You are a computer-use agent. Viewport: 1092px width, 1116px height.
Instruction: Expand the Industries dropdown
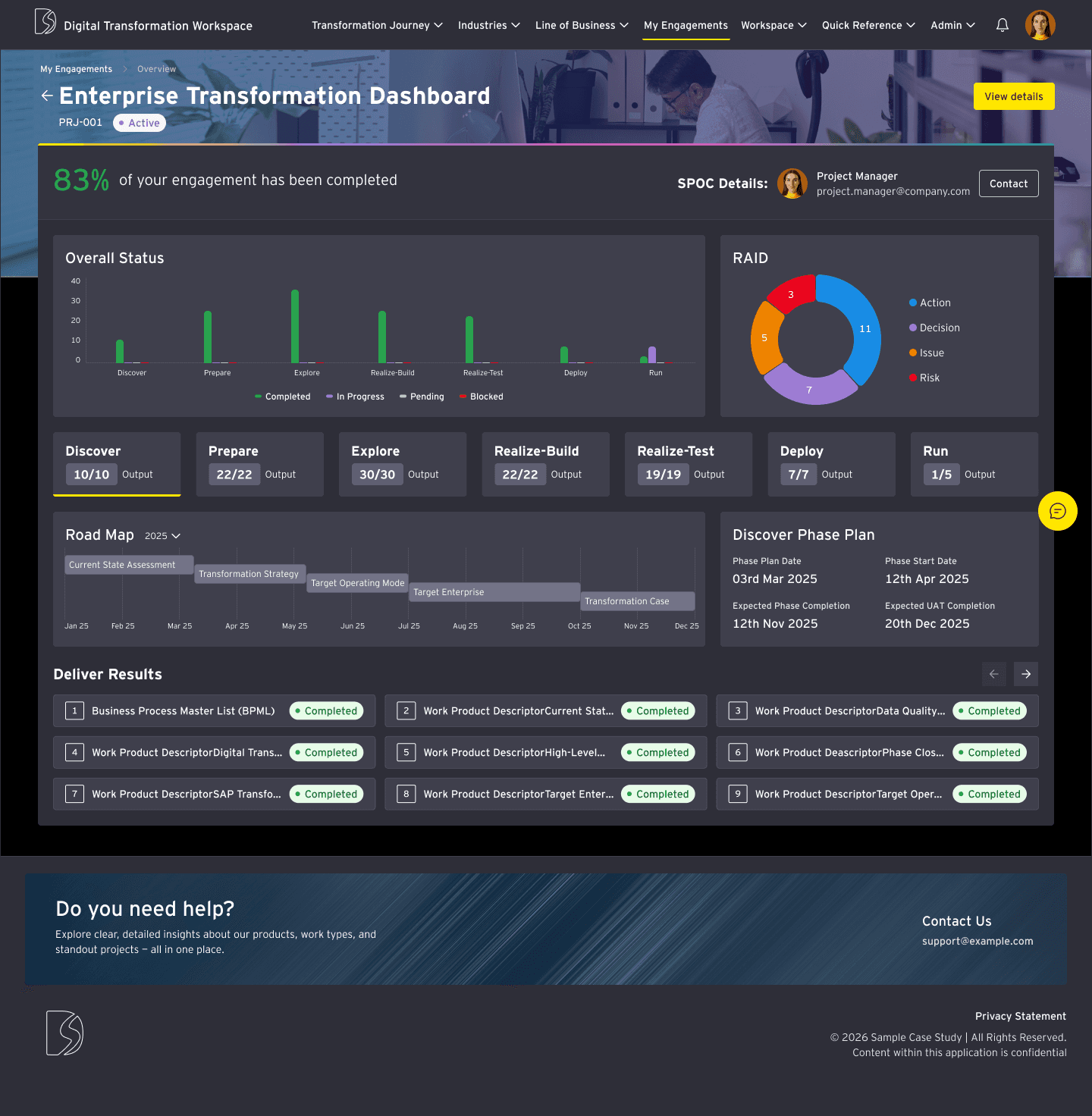tap(489, 25)
